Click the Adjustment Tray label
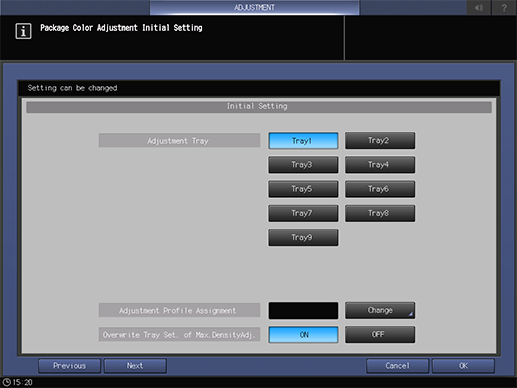The image size is (517, 388). click(179, 141)
